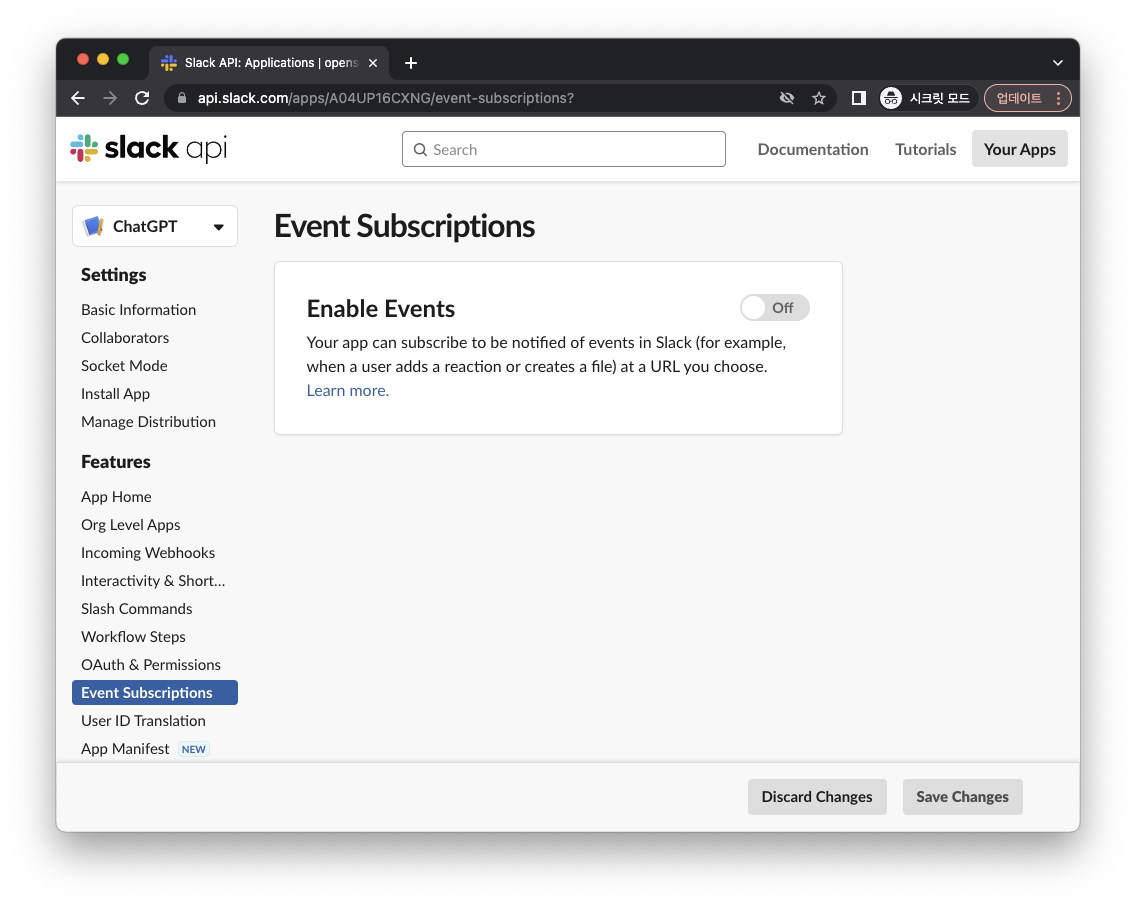Open Collaborators settings

[x=125, y=338]
